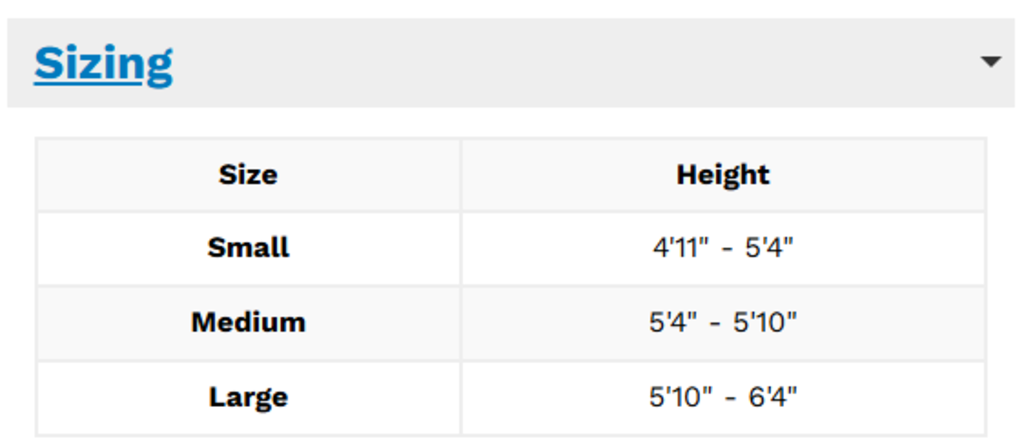Click the 5'4" minimum height for Medium
Screen dimensions: 1024x441
[x=671, y=322]
